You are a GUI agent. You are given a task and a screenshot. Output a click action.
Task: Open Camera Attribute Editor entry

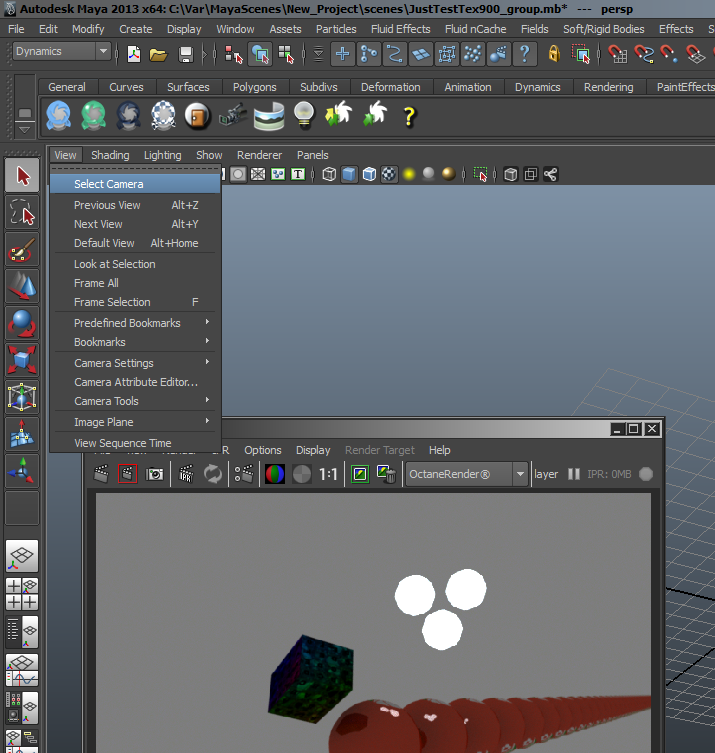coord(135,382)
